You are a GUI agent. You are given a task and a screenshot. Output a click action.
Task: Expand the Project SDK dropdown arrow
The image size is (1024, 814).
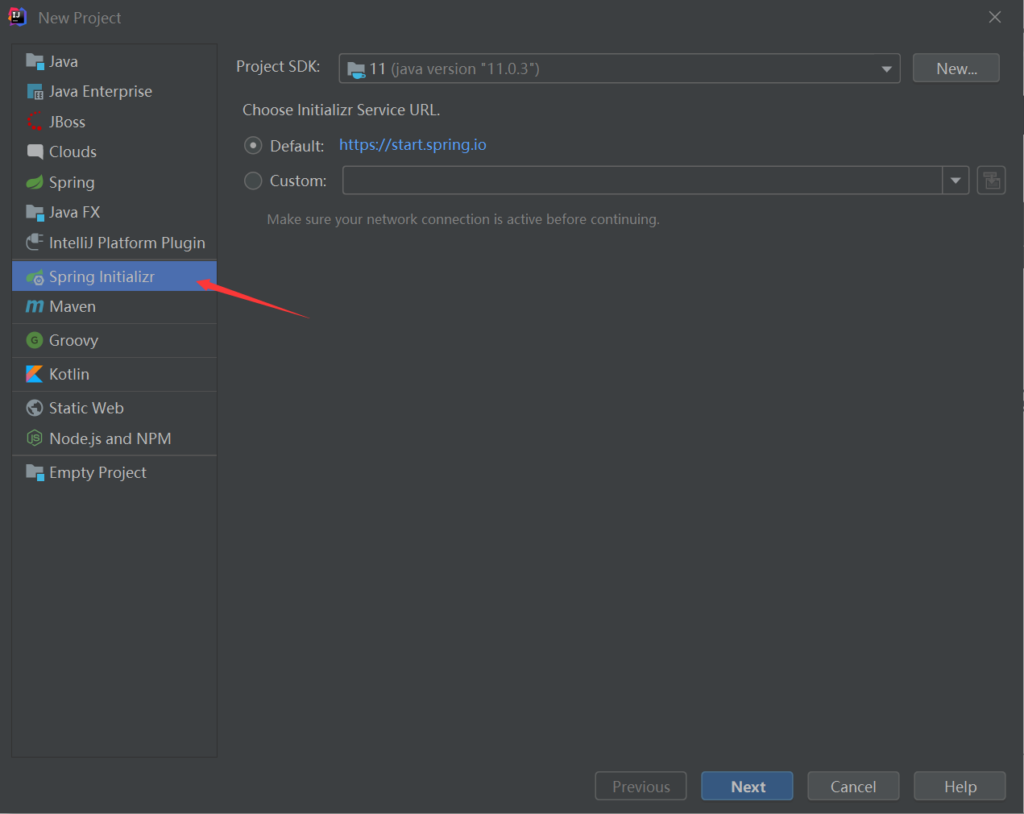coord(886,69)
